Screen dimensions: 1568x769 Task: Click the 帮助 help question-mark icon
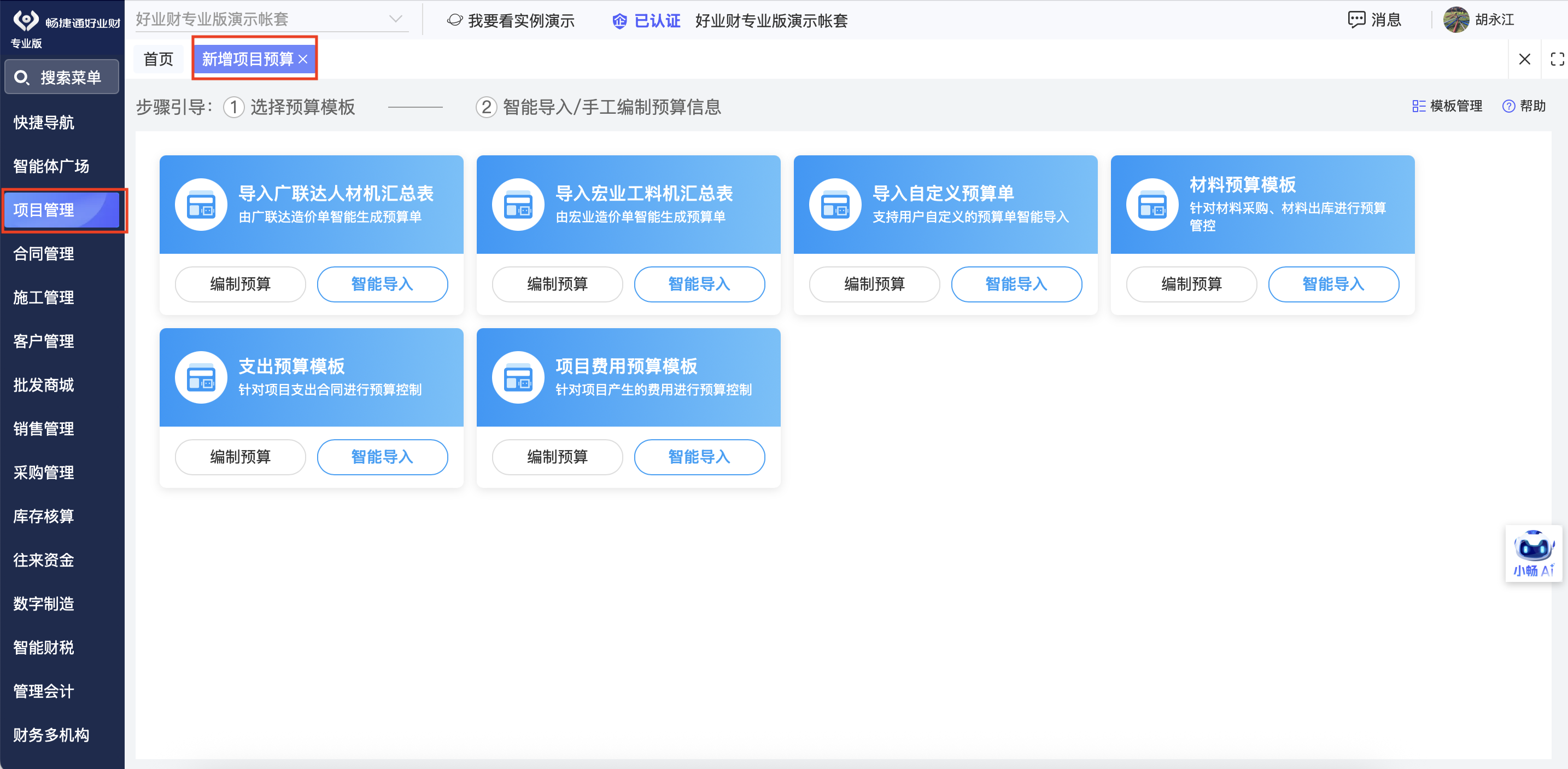1508,107
